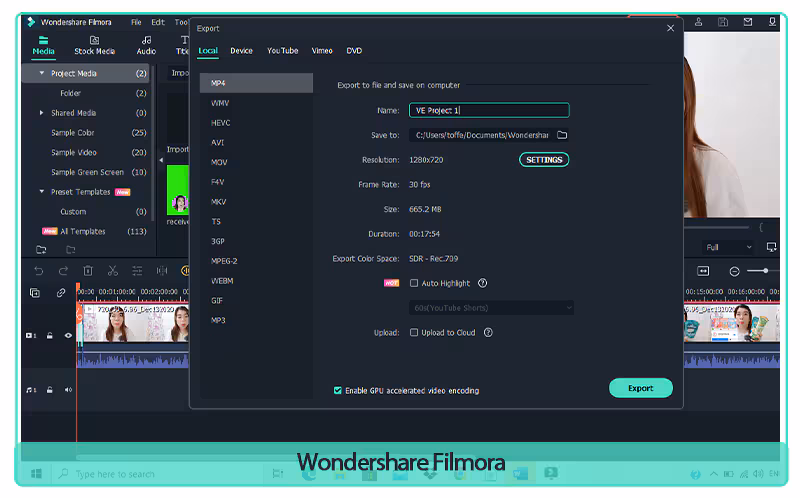Open Stock Media tab

pos(94,45)
